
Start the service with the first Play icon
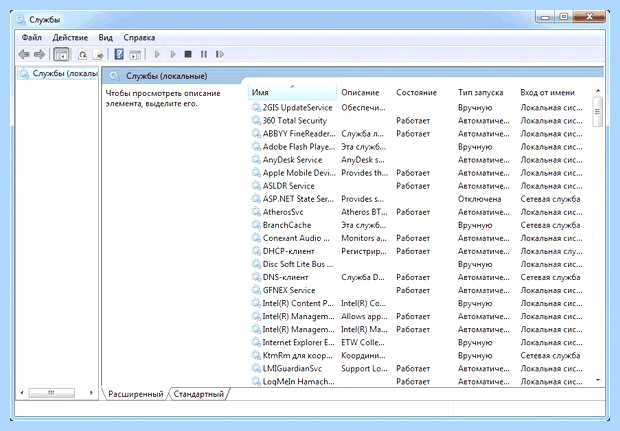(157, 54)
